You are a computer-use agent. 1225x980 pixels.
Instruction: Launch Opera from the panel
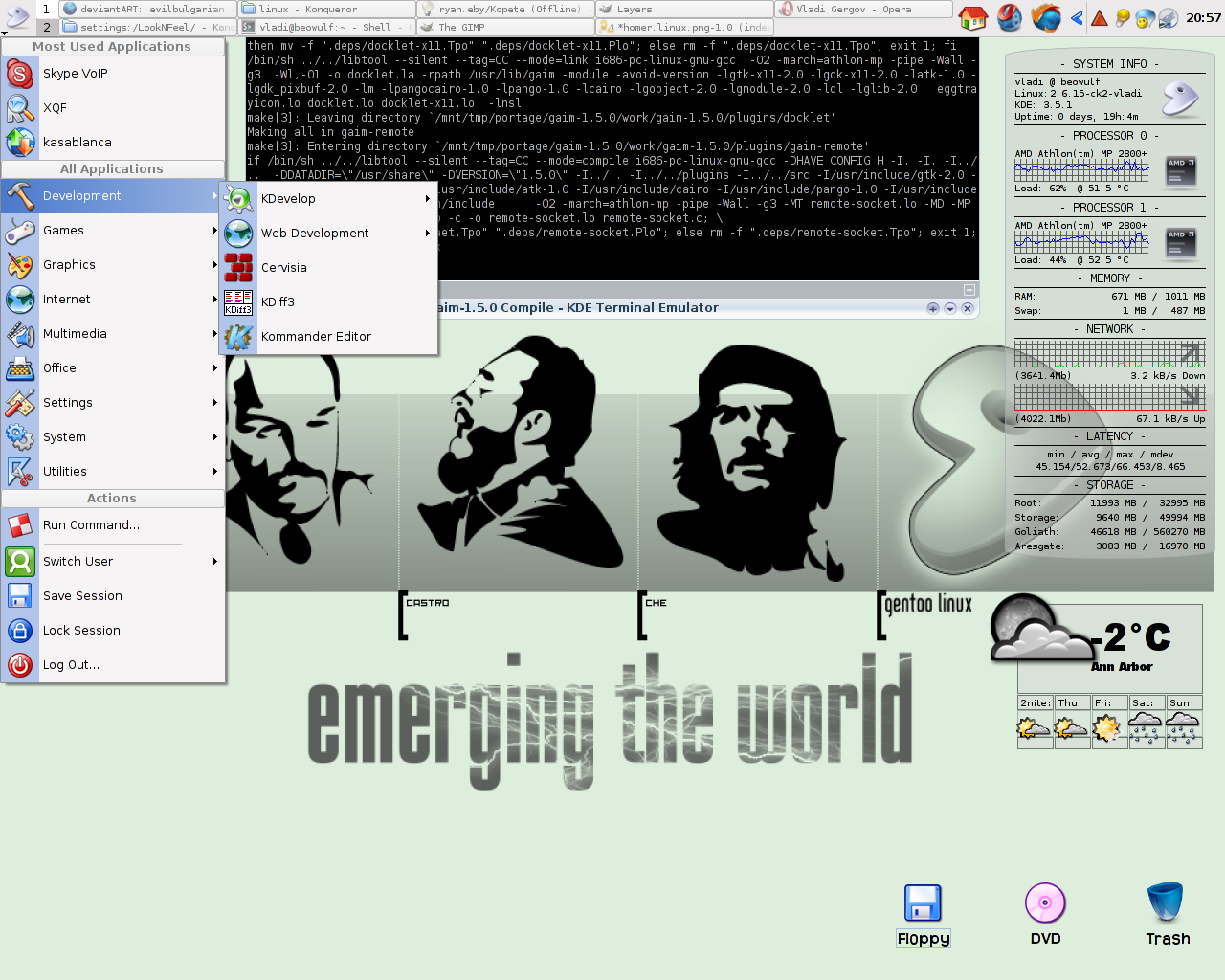click(1010, 17)
